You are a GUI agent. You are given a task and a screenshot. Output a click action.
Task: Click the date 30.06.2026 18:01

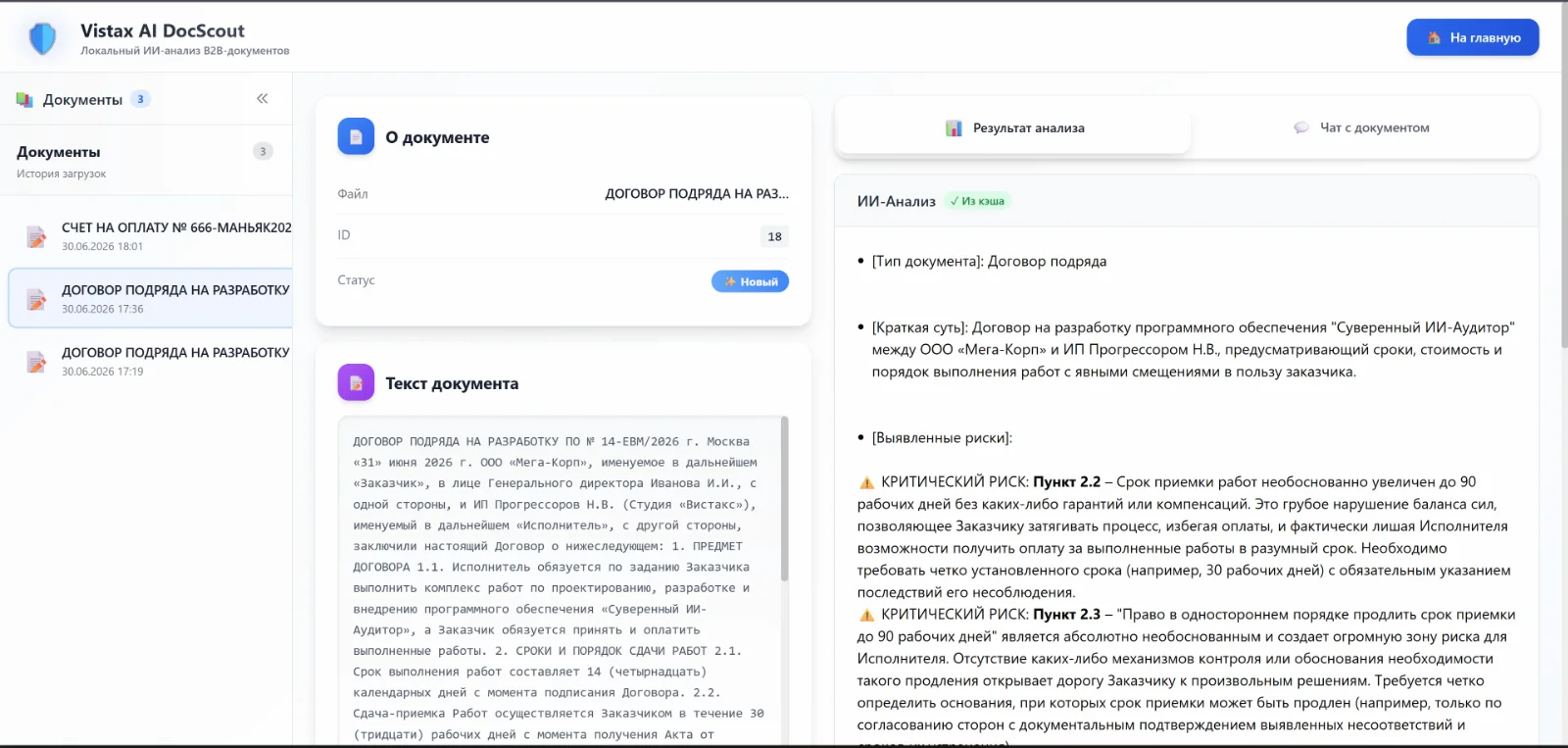click(x=102, y=246)
